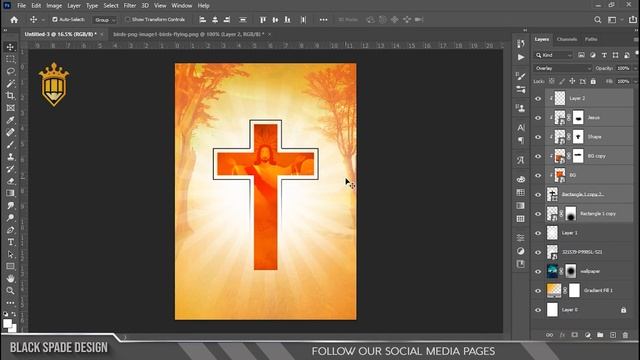The height and width of the screenshot is (360, 640).
Task: Select the Brush tool
Action: pyautogui.click(x=11, y=144)
